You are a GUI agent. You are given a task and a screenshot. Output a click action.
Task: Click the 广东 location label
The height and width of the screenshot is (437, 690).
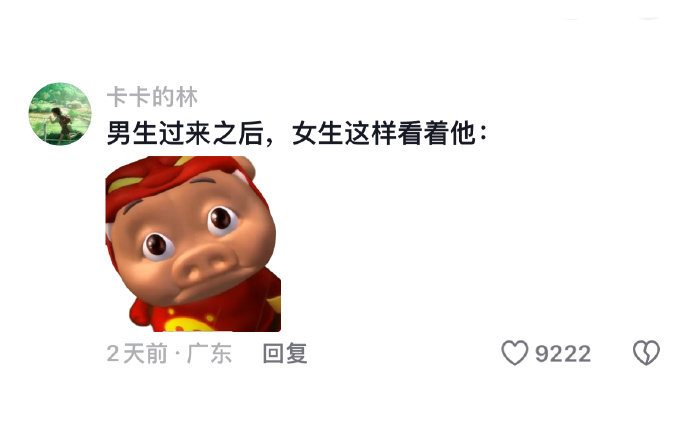click(209, 354)
